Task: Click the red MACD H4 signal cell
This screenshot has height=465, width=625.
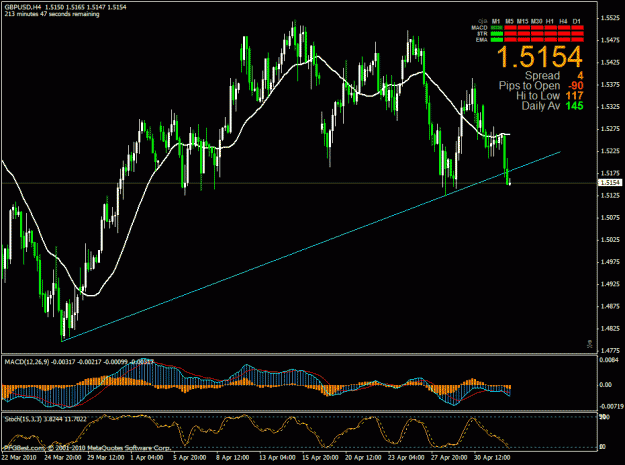Action: pyautogui.click(x=564, y=27)
